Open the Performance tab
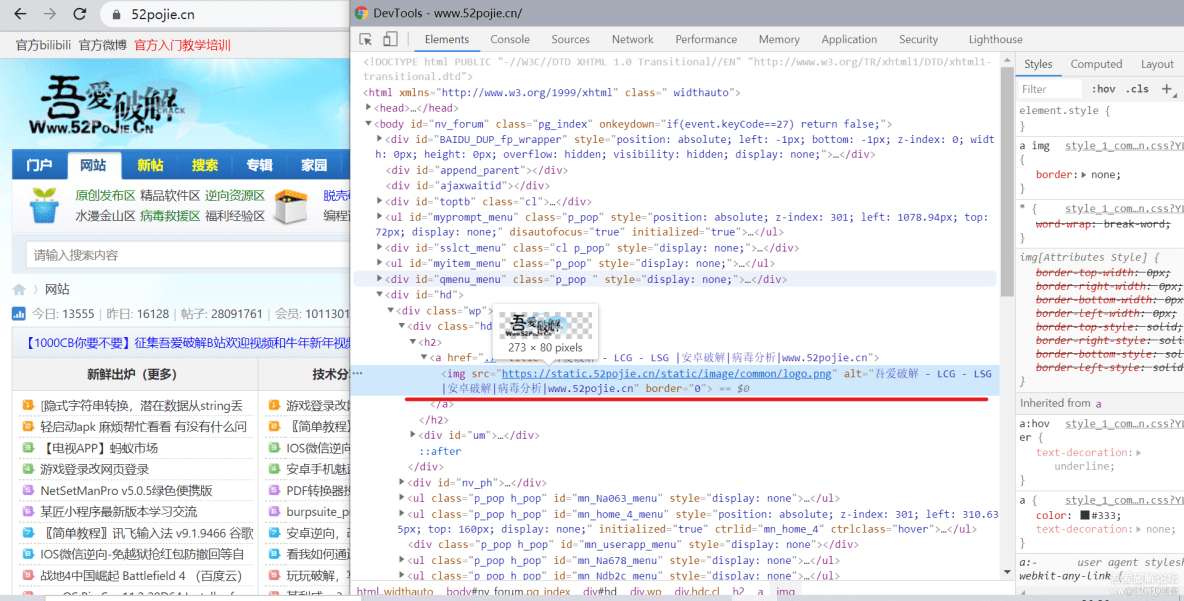 click(x=706, y=39)
